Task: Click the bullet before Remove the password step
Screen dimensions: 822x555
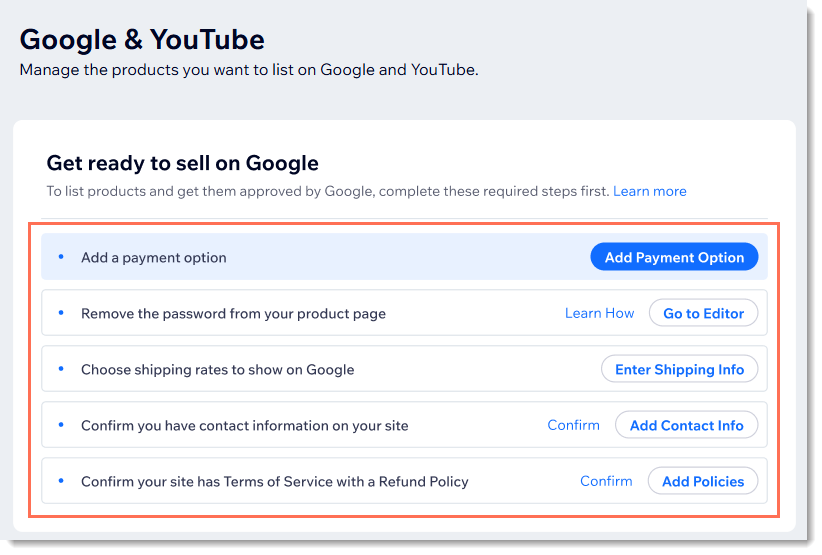Action: (x=61, y=313)
